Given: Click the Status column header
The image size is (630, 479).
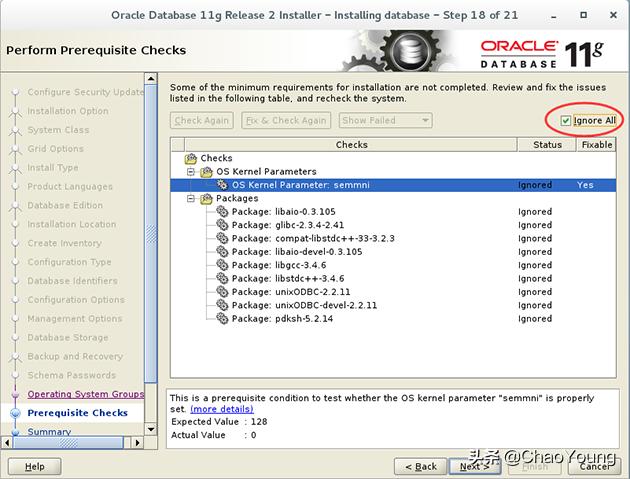Looking at the screenshot, I should coord(547,145).
